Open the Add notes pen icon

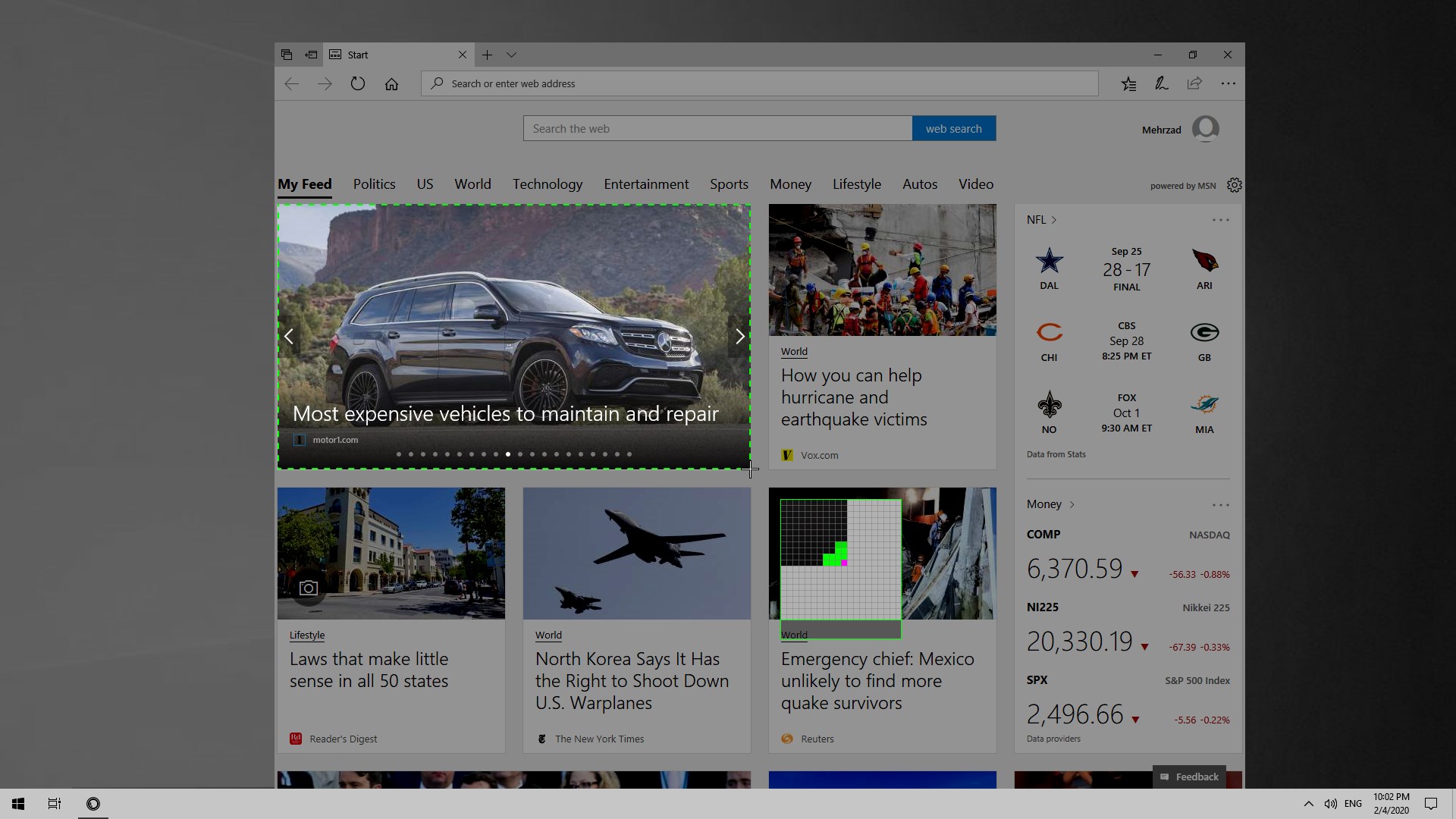pos(1161,84)
